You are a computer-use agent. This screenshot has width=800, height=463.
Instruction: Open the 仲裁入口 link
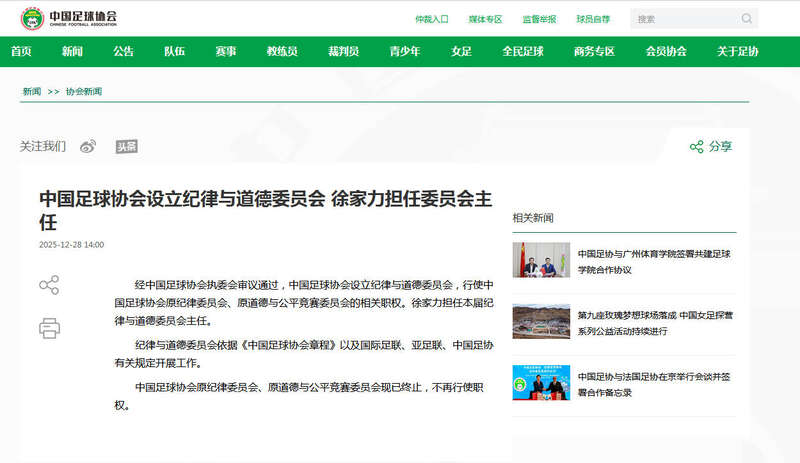click(x=432, y=19)
